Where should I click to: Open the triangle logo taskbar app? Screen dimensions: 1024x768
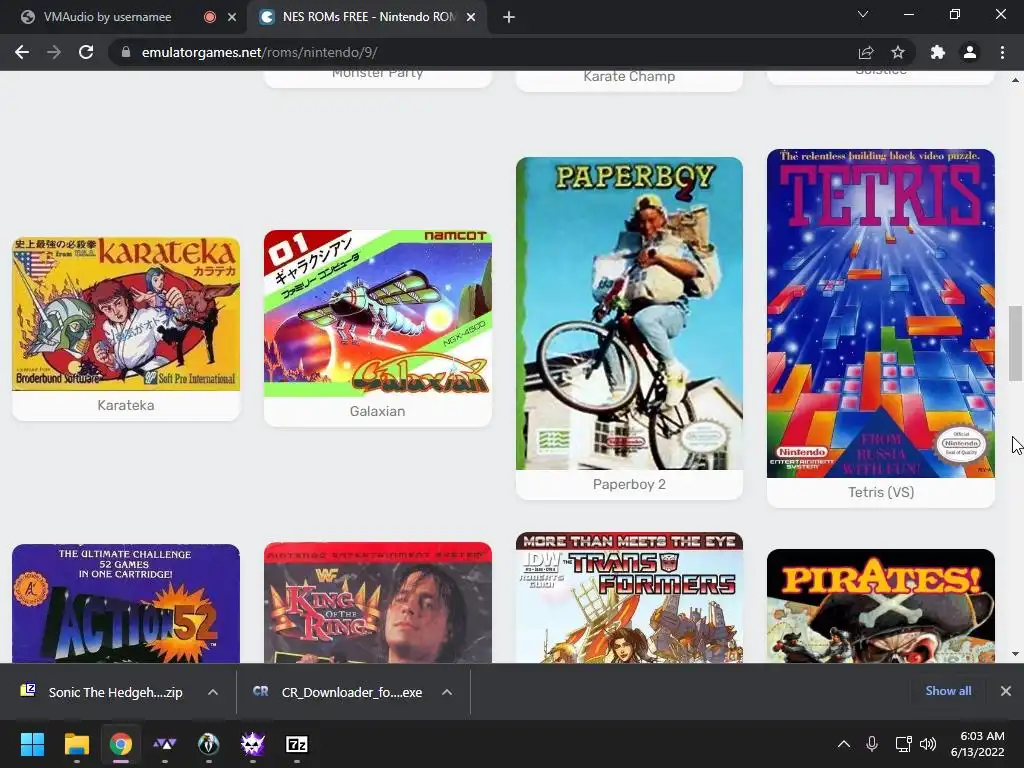pos(165,744)
